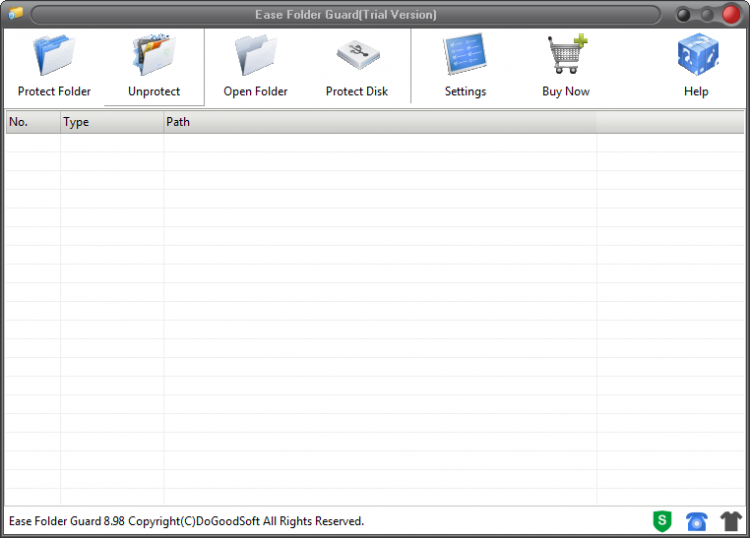Sort list by the Path column header
Viewport: 750px width, 538px height.
coord(380,122)
